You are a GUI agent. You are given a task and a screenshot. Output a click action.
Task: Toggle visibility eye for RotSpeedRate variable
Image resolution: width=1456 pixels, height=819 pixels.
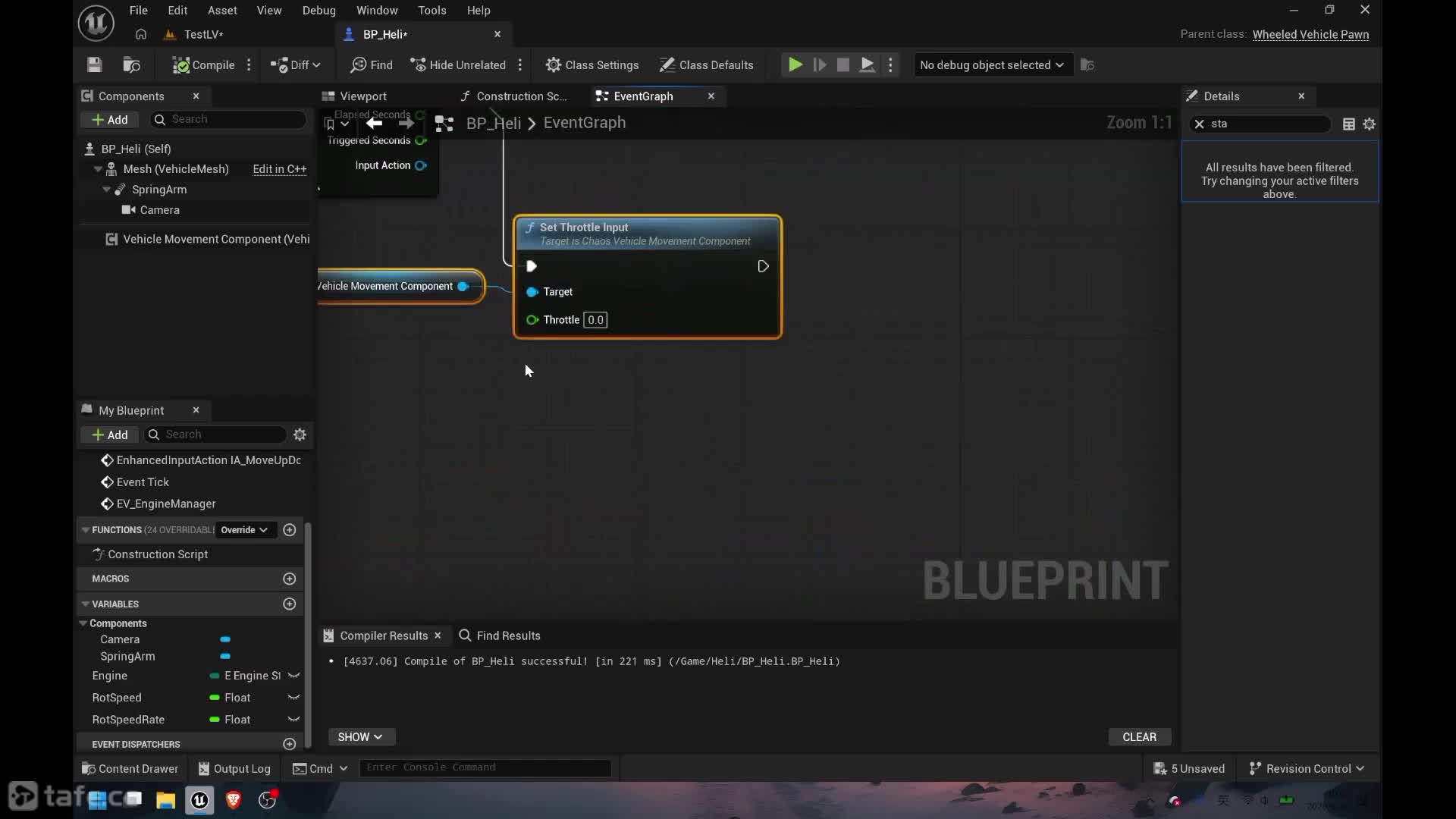tap(293, 720)
